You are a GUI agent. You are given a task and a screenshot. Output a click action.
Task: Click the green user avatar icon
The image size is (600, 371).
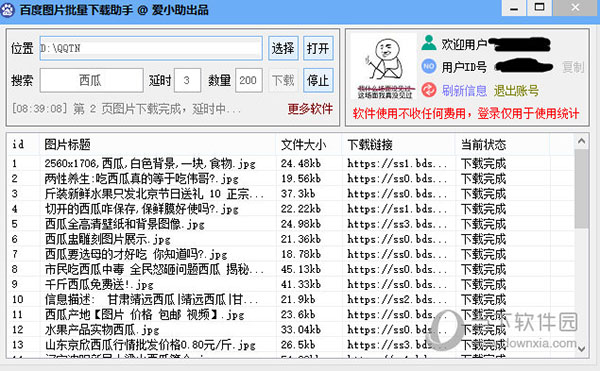click(x=429, y=43)
